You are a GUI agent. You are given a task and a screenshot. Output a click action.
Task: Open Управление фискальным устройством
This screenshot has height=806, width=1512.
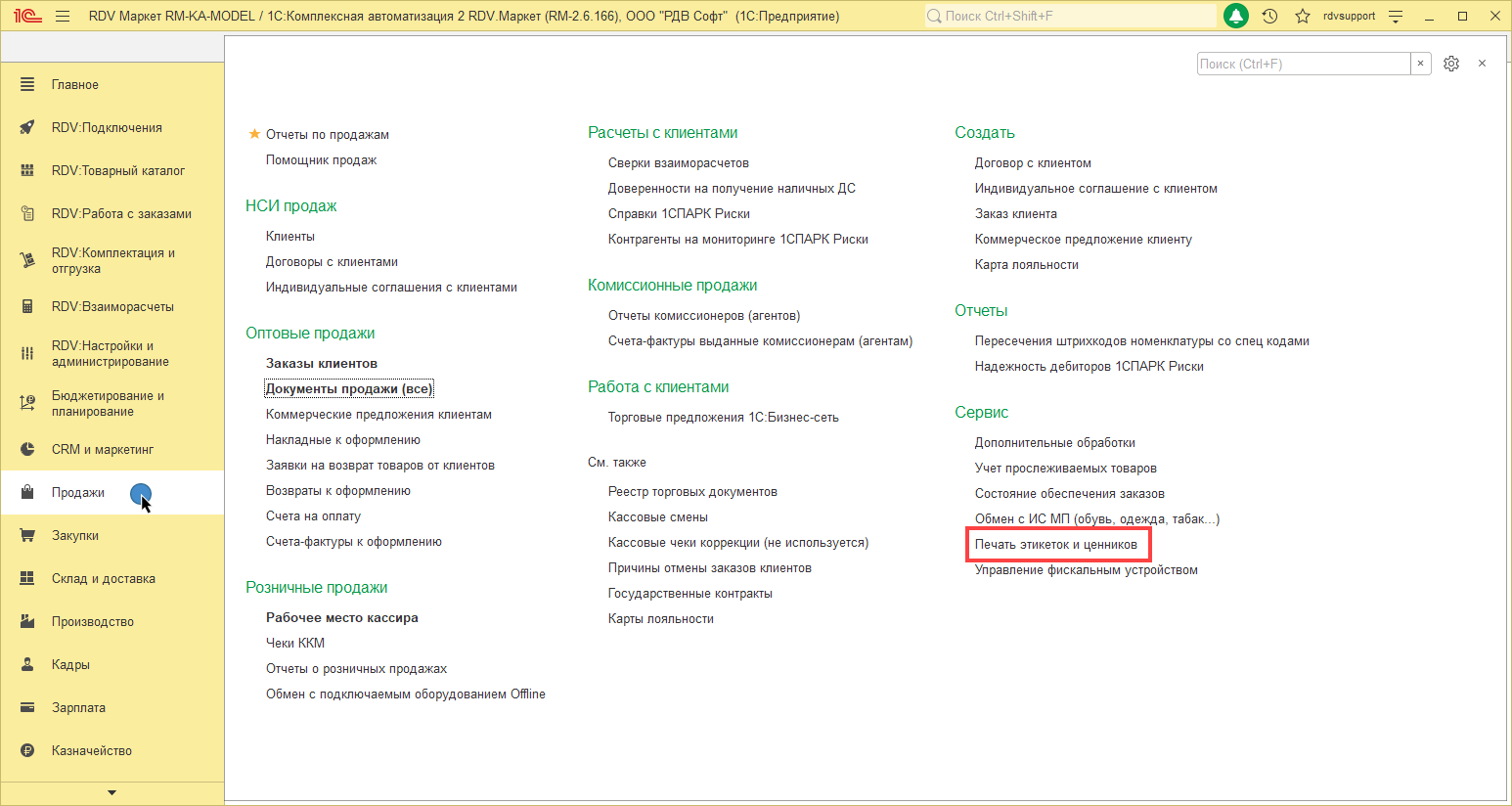coord(1087,570)
